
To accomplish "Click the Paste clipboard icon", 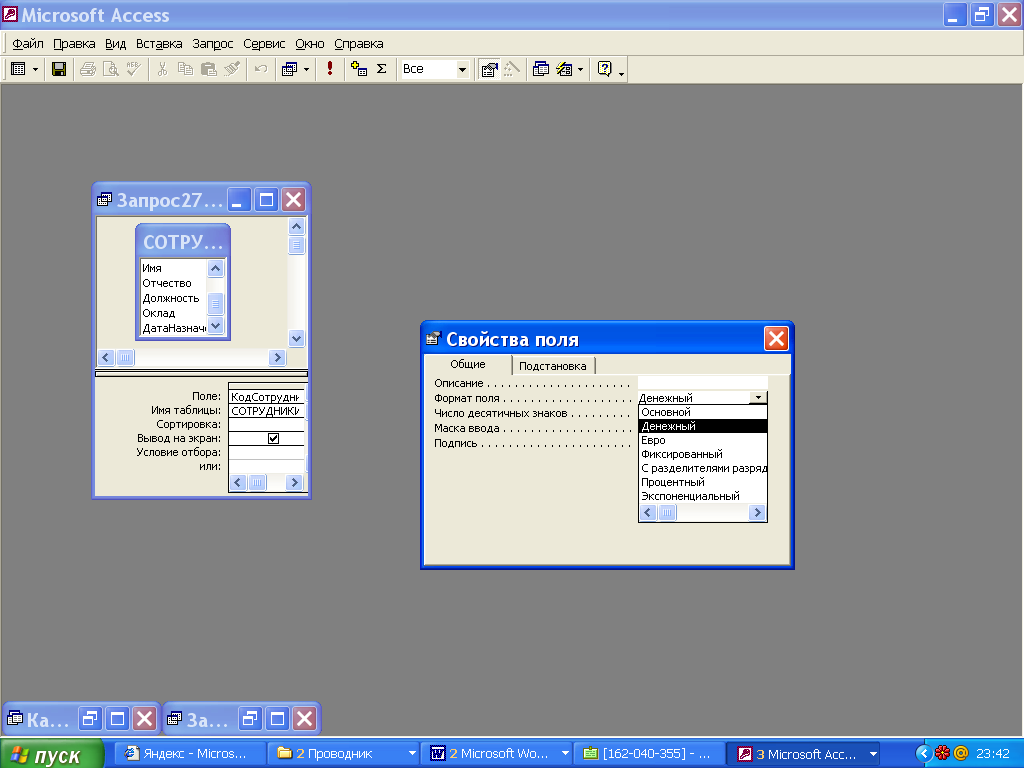I will coord(208,69).
